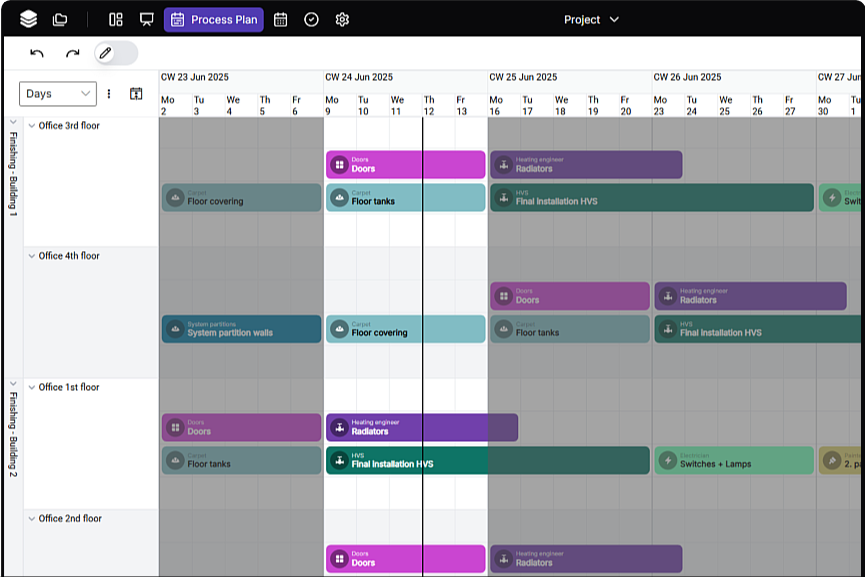865x577 pixels.
Task: Open the checkmark tasks icon
Action: coord(311,19)
